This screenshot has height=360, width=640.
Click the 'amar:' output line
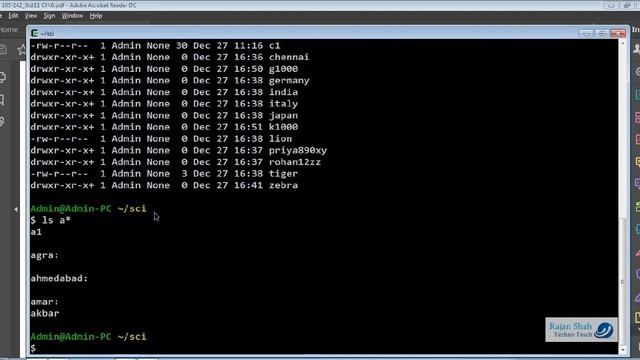click(x=44, y=302)
